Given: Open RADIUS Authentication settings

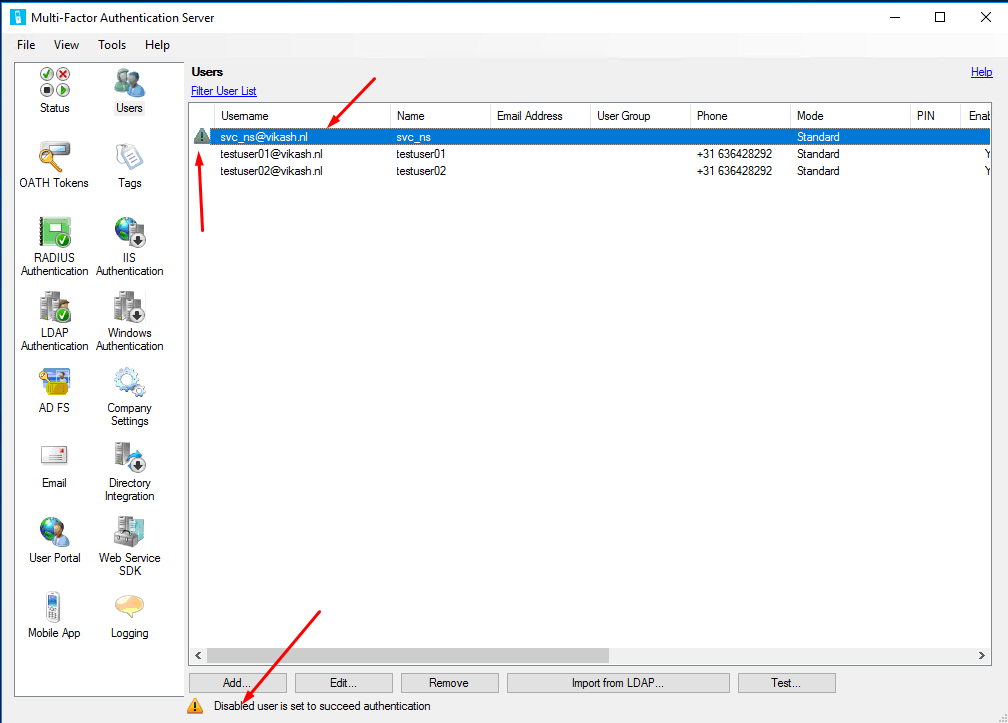Looking at the screenshot, I should pyautogui.click(x=55, y=232).
